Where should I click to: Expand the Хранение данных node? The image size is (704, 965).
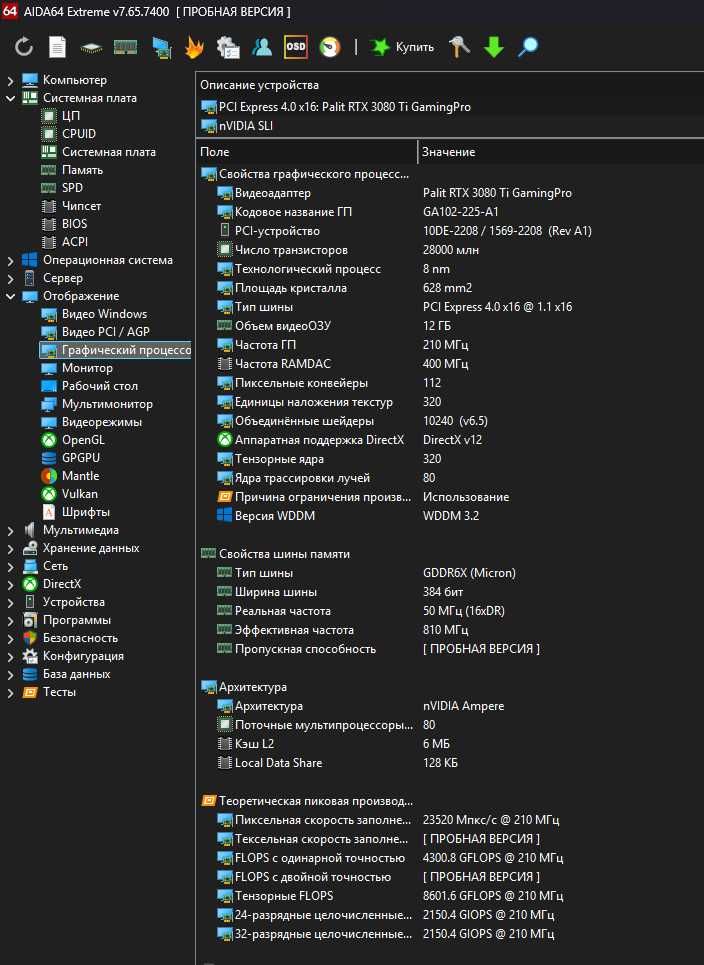pyautogui.click(x=10, y=548)
